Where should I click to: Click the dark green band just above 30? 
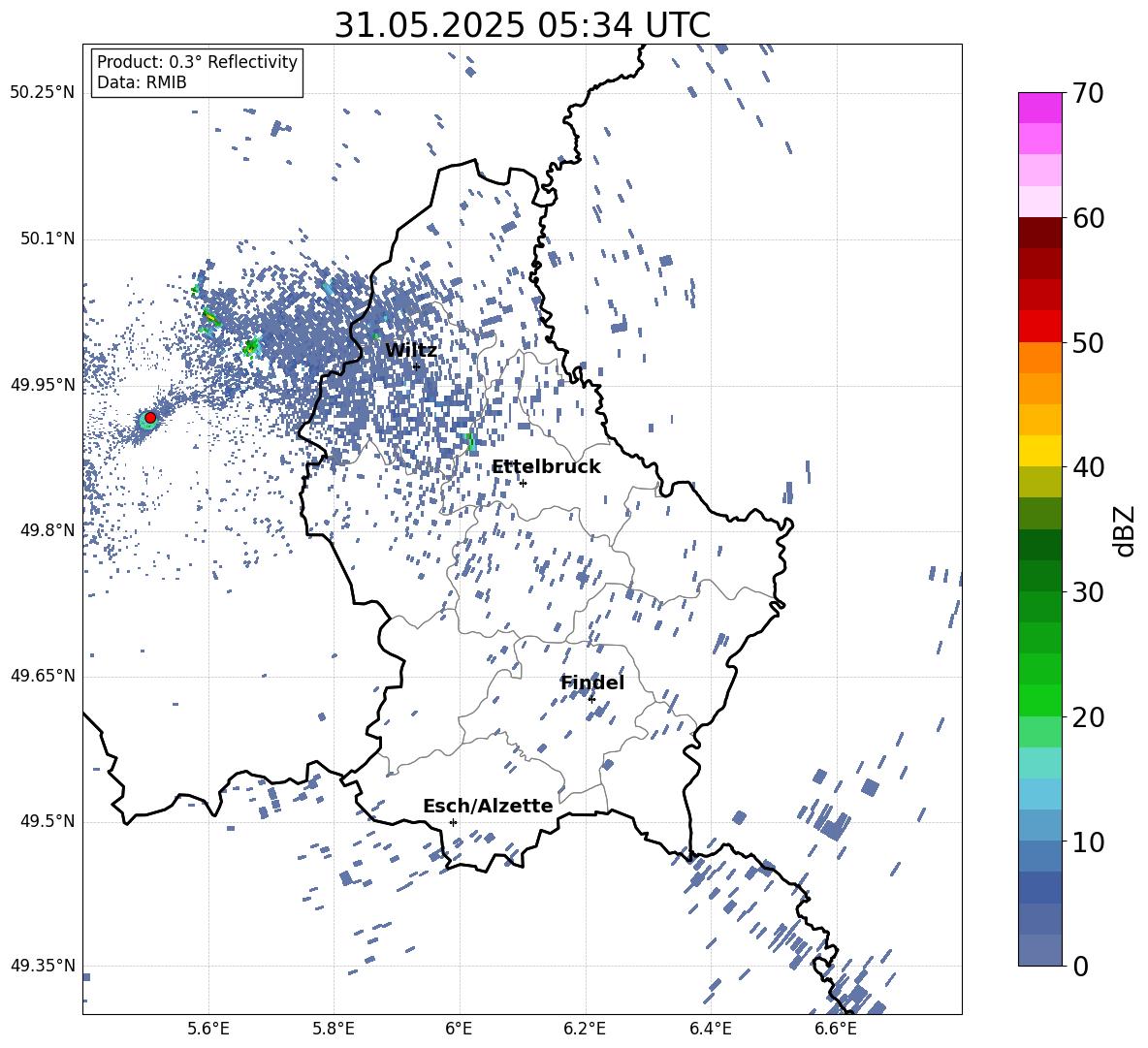coord(1039,576)
